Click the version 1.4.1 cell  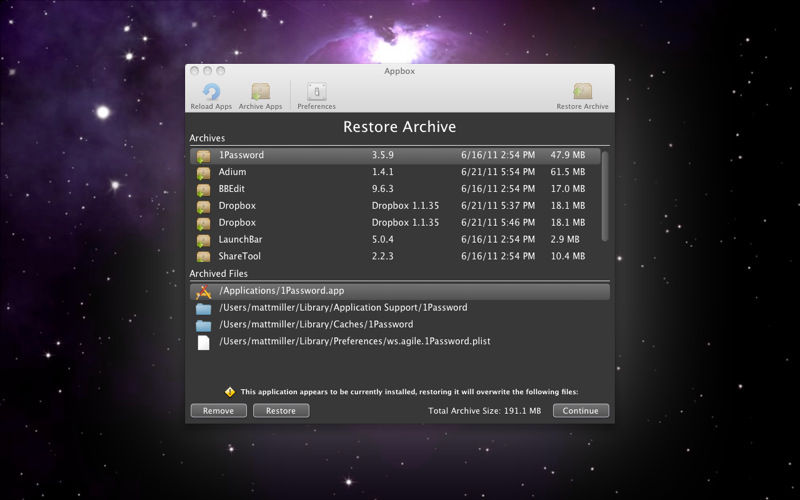click(383, 171)
